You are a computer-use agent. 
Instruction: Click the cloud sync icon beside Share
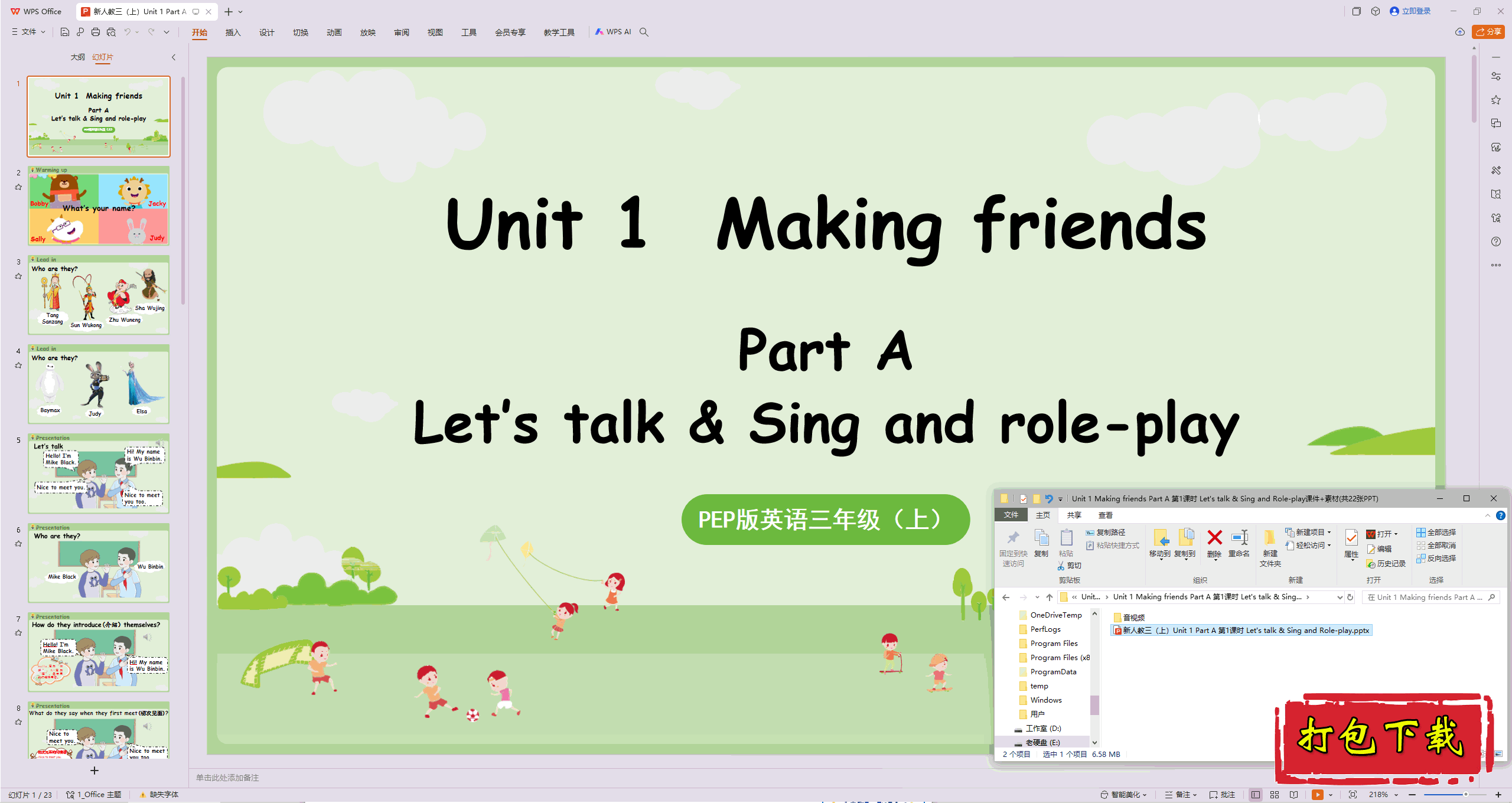tap(1460, 32)
